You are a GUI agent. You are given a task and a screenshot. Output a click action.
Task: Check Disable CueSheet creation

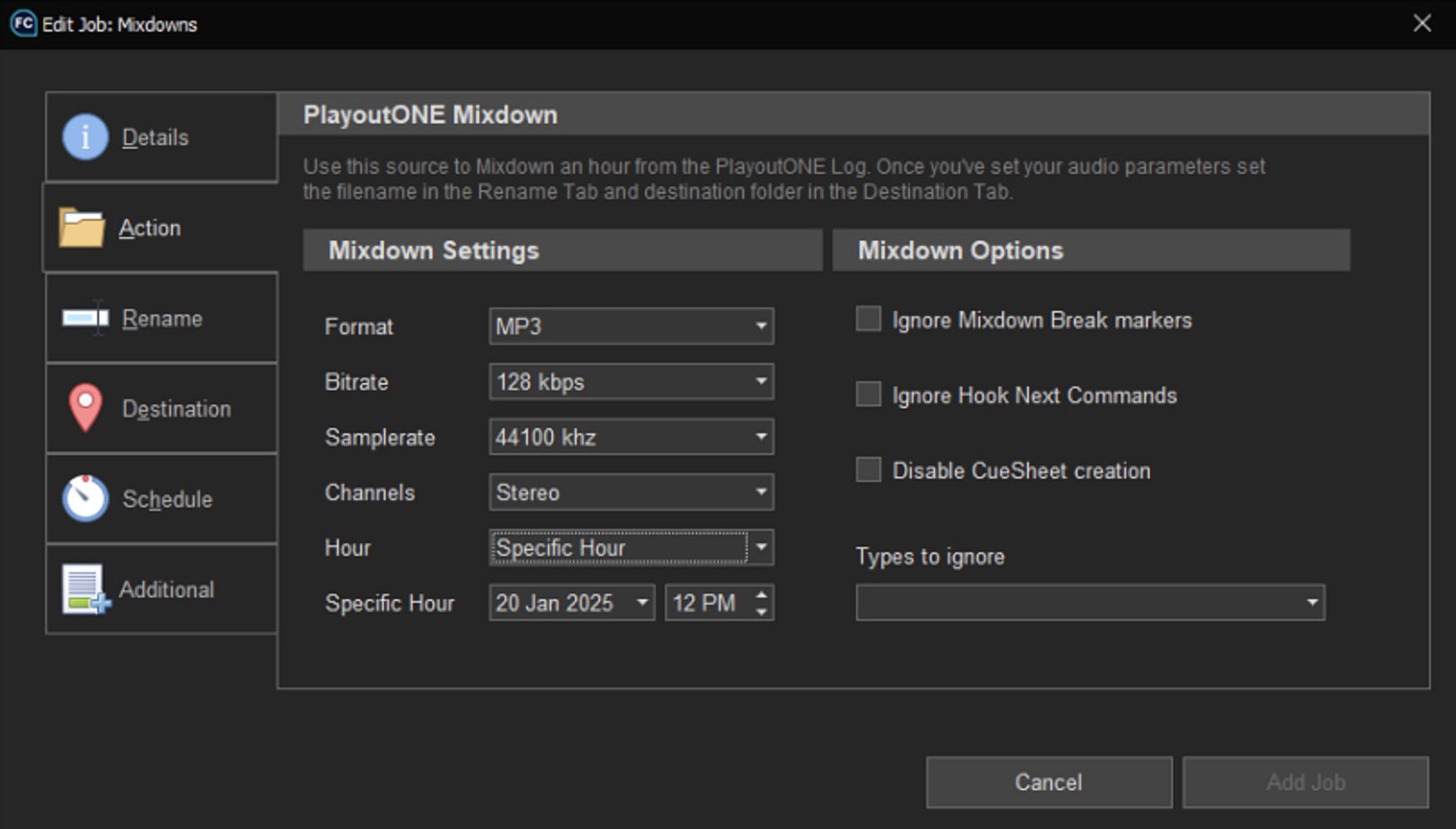(x=869, y=469)
